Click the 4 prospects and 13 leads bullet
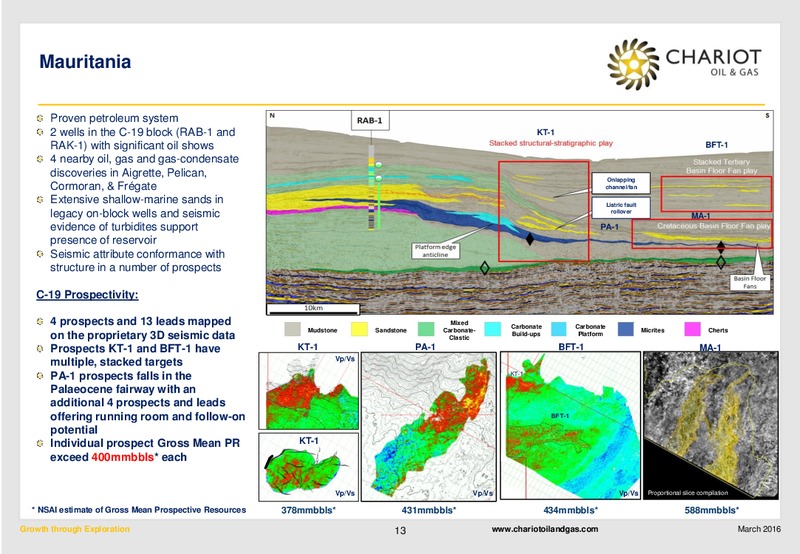 142,329
